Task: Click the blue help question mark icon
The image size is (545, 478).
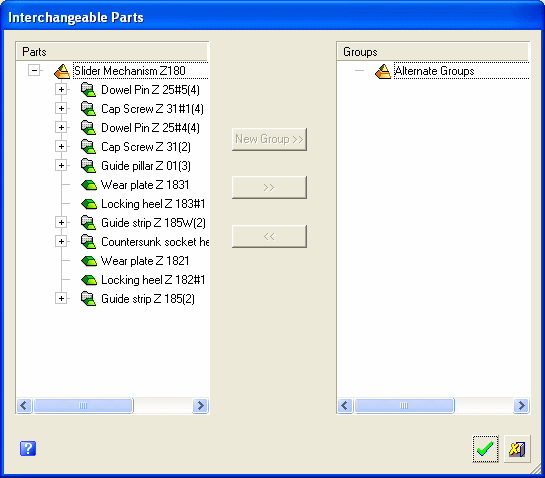Action: [28, 448]
